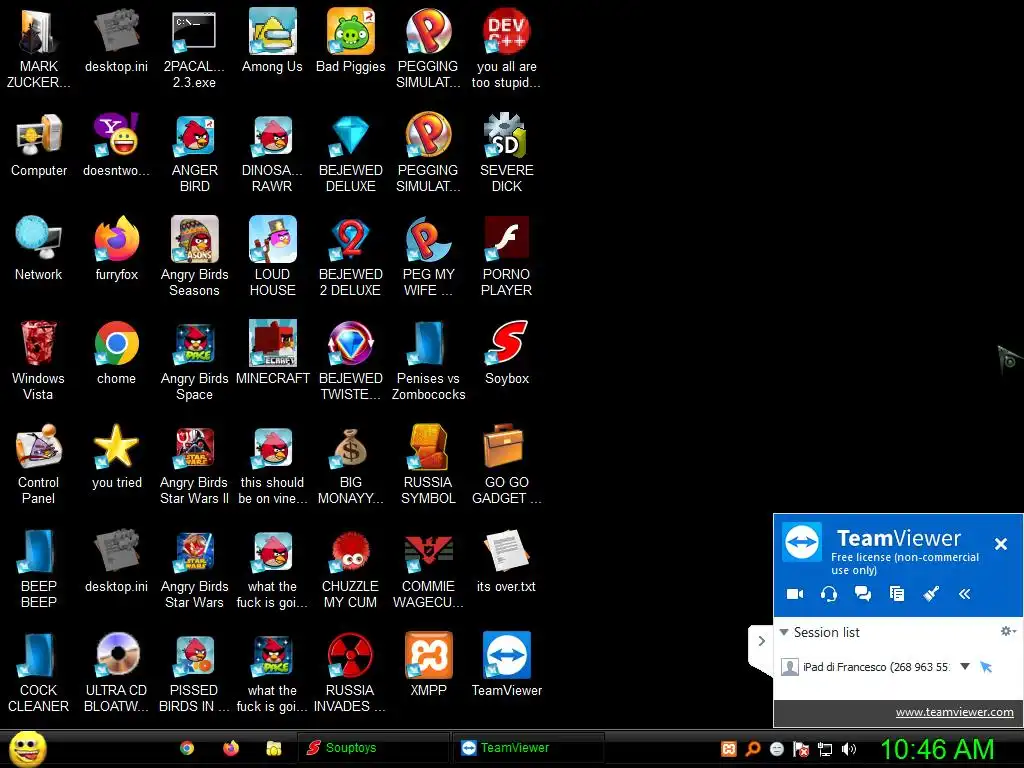Launch Firefox from taskbar quick launch
The image size is (1024, 768).
[231, 748]
